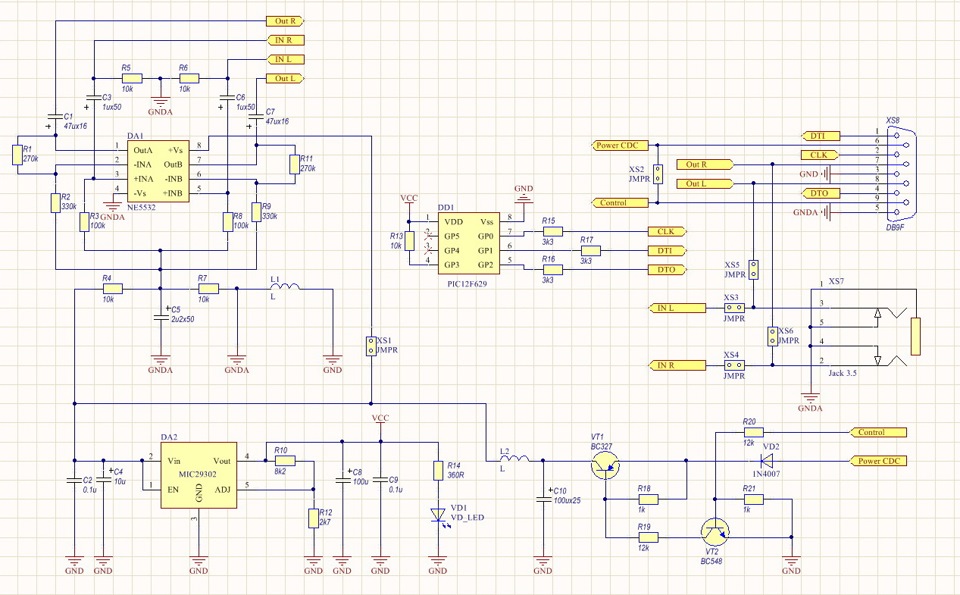Select the Control port beside resistor R20
This screenshot has height=595, width=960.
coord(878,432)
